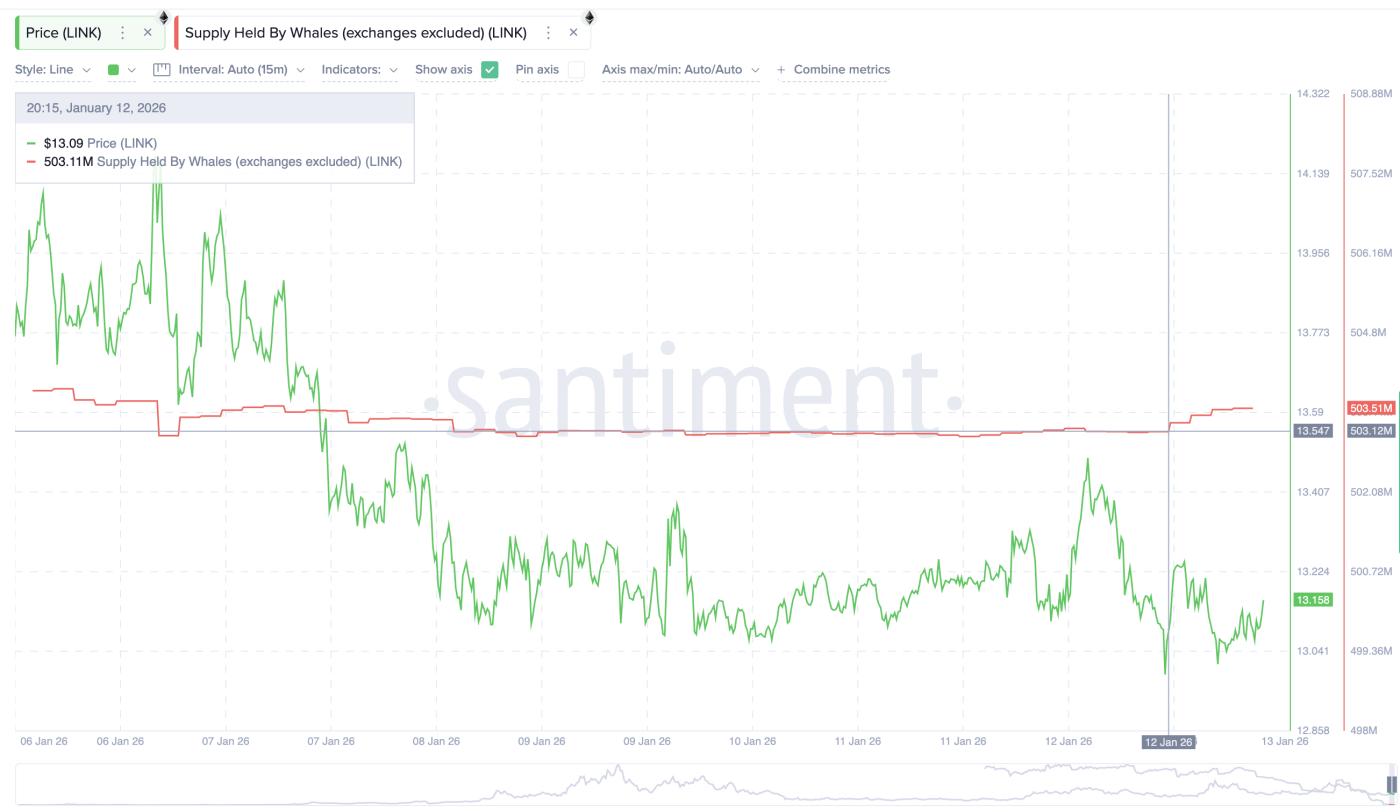The height and width of the screenshot is (812, 1400).
Task: Click the grey 13.547 crosshair price label
Action: coord(1312,431)
